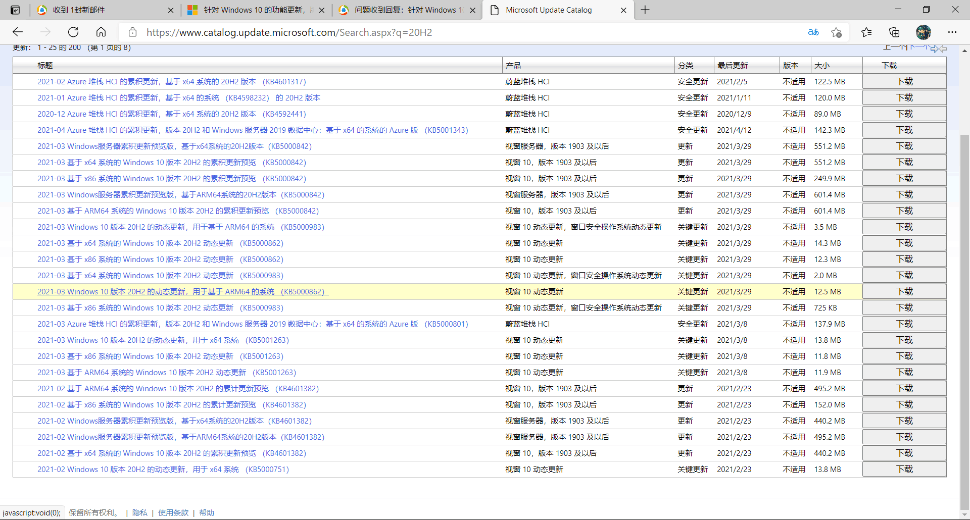Click the scrollbar down arrow
This screenshot has width=970, height=520.
(x=964, y=513)
